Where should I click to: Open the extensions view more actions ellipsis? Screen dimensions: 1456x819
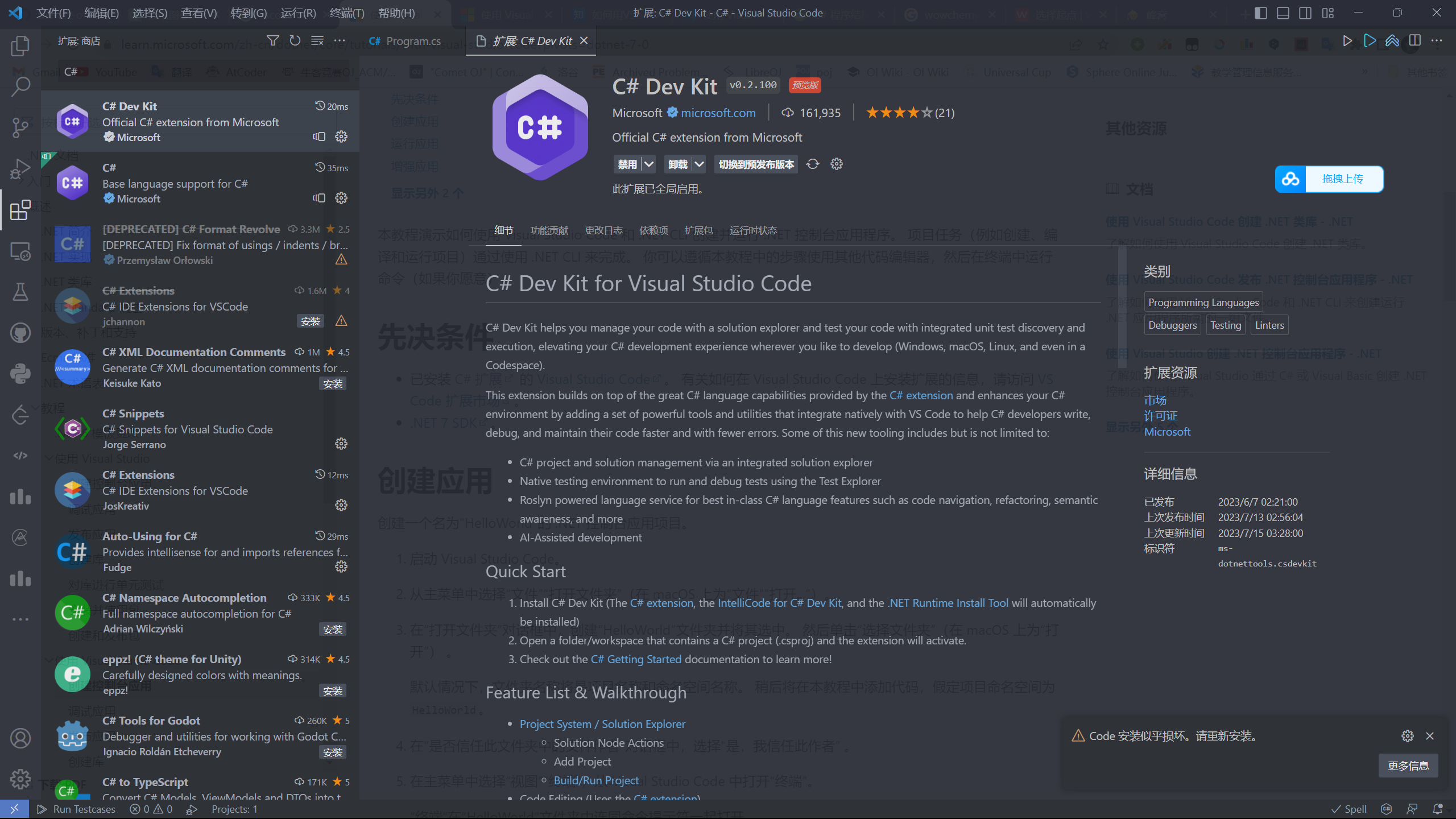pos(340,40)
